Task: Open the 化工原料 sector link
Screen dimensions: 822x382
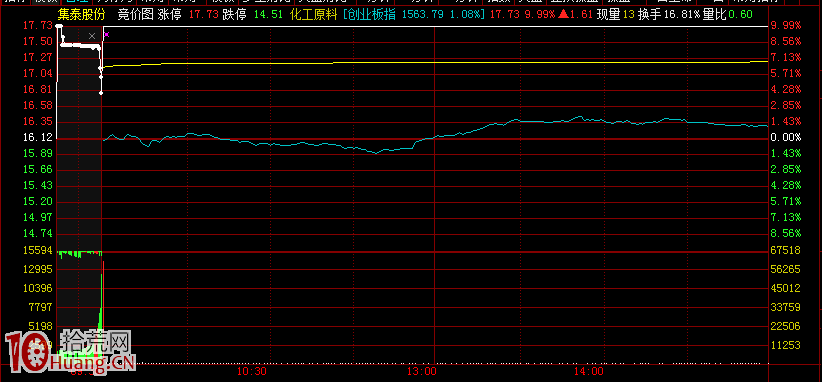Action: pyautogui.click(x=313, y=14)
